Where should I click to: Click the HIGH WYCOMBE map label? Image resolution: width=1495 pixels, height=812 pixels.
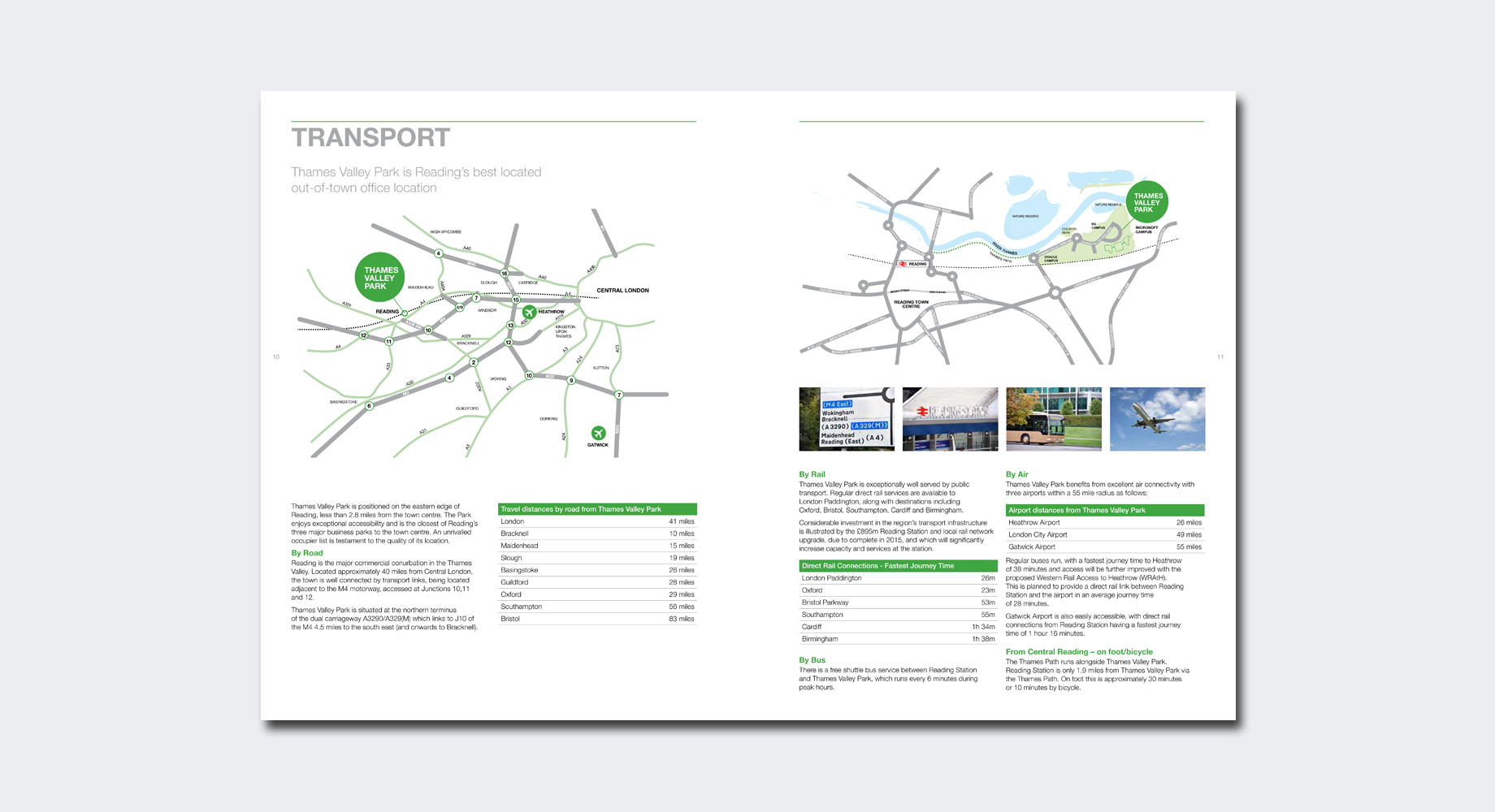pos(446,232)
